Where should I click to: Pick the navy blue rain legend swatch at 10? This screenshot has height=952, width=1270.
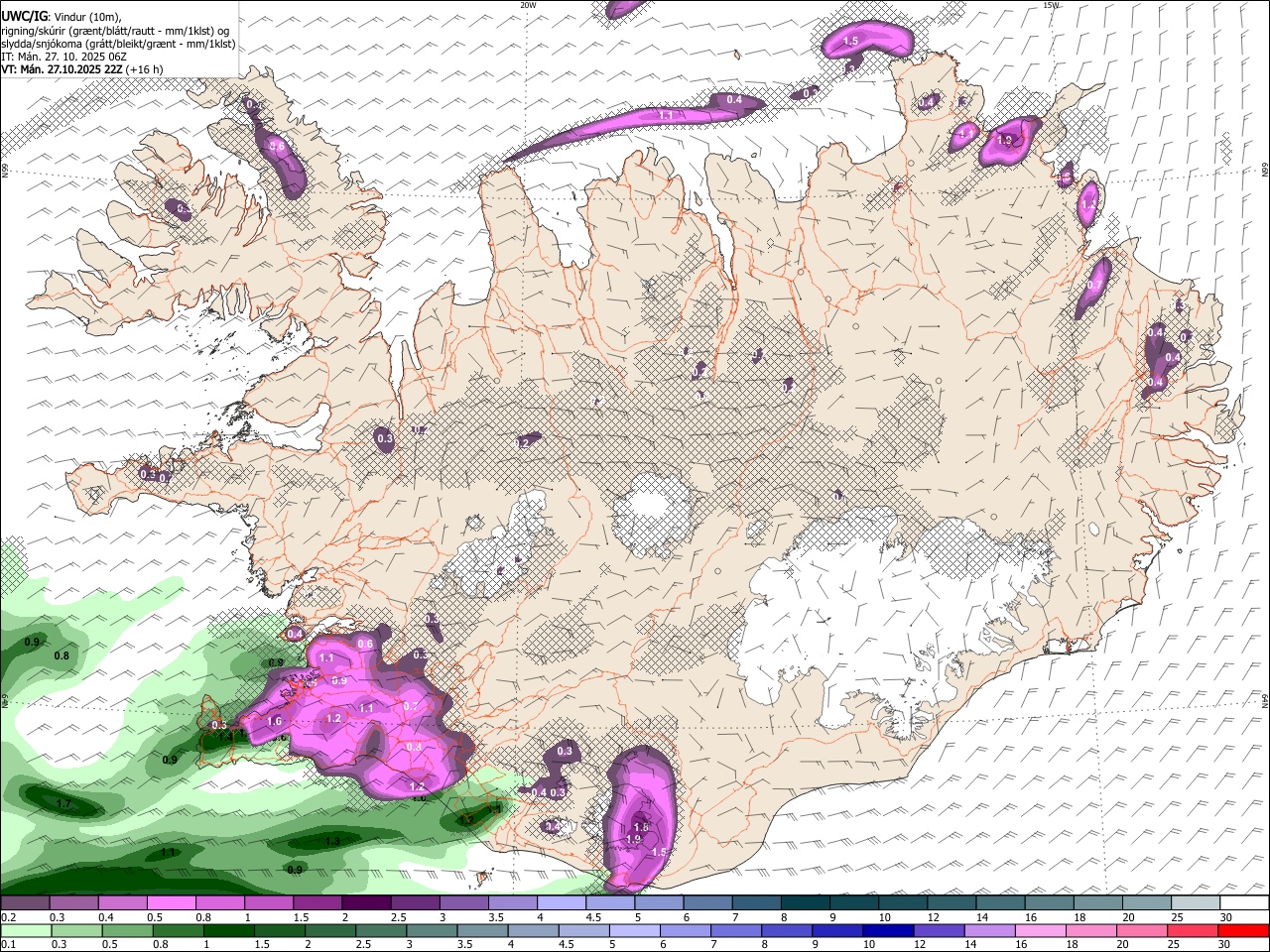pyautogui.click(x=886, y=930)
